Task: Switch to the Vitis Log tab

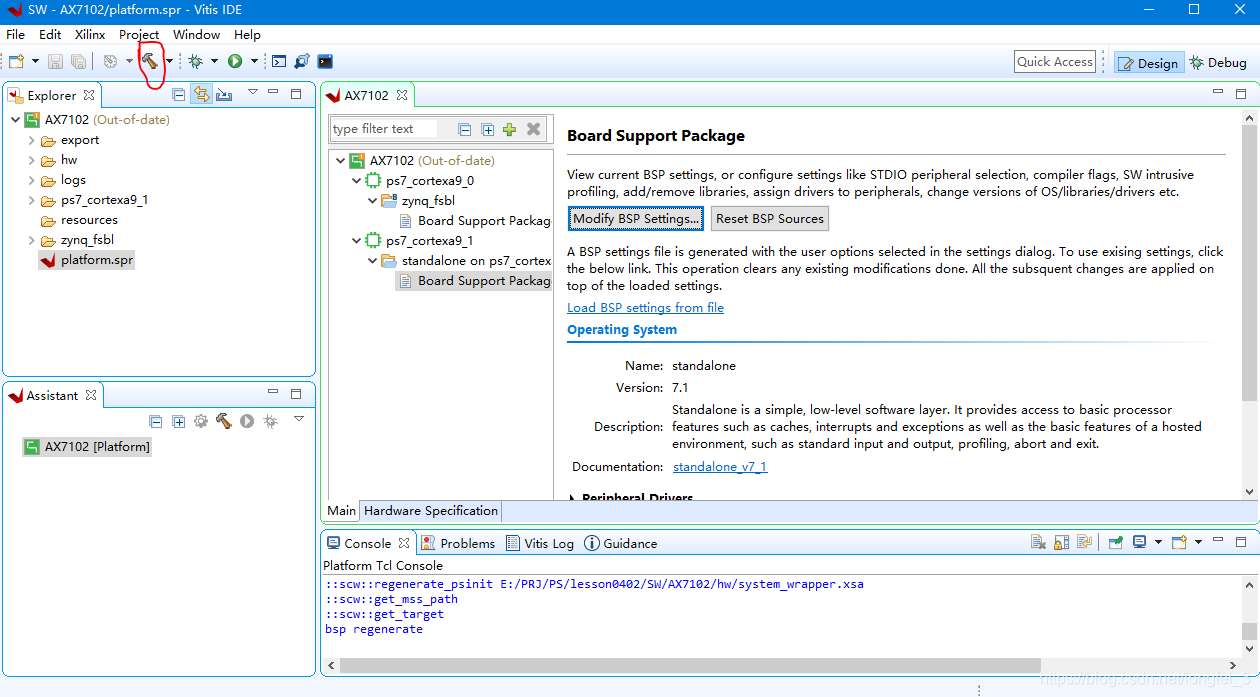Action: tap(540, 543)
